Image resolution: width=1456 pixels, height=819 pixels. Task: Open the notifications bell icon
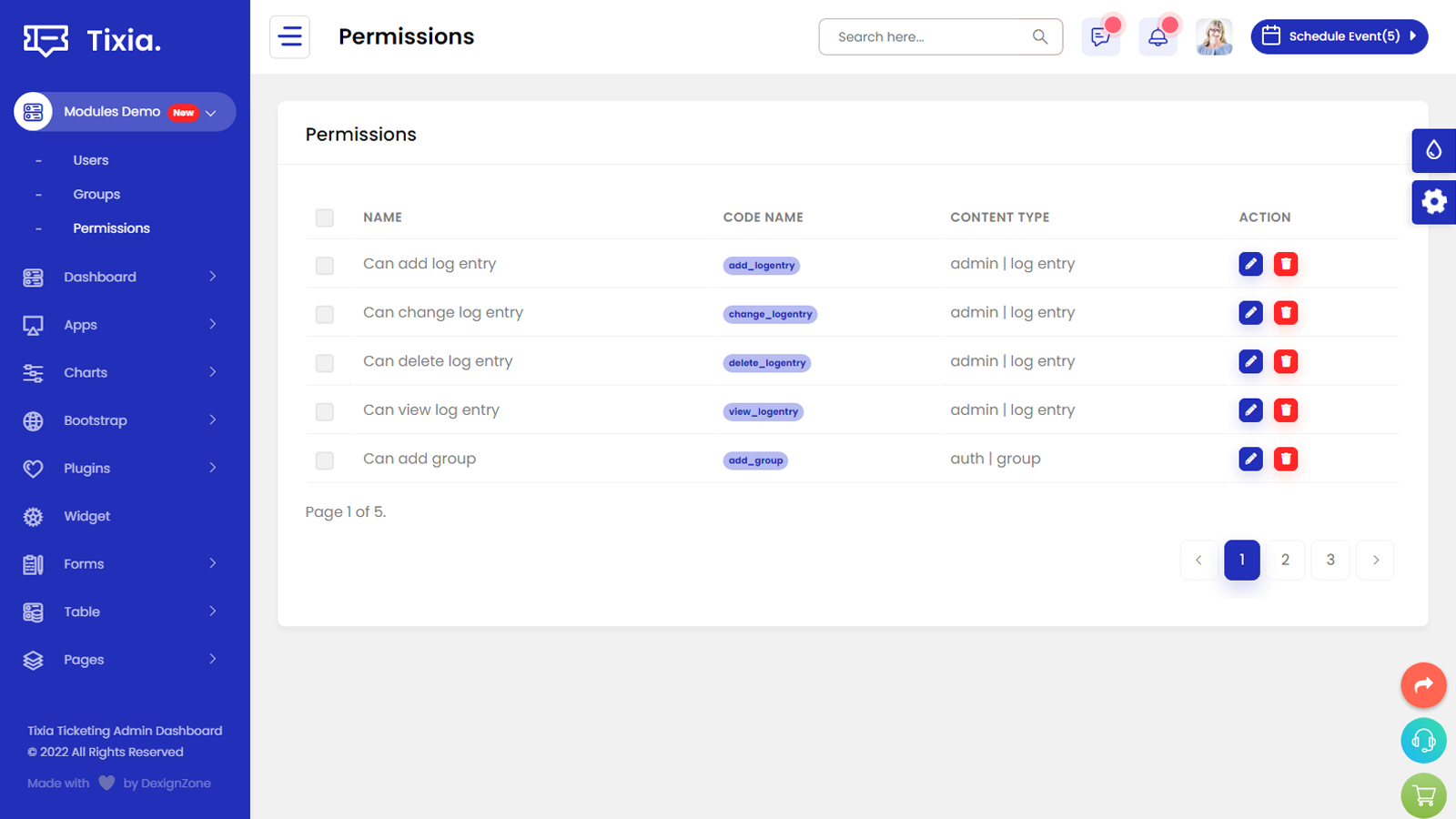(x=1158, y=37)
